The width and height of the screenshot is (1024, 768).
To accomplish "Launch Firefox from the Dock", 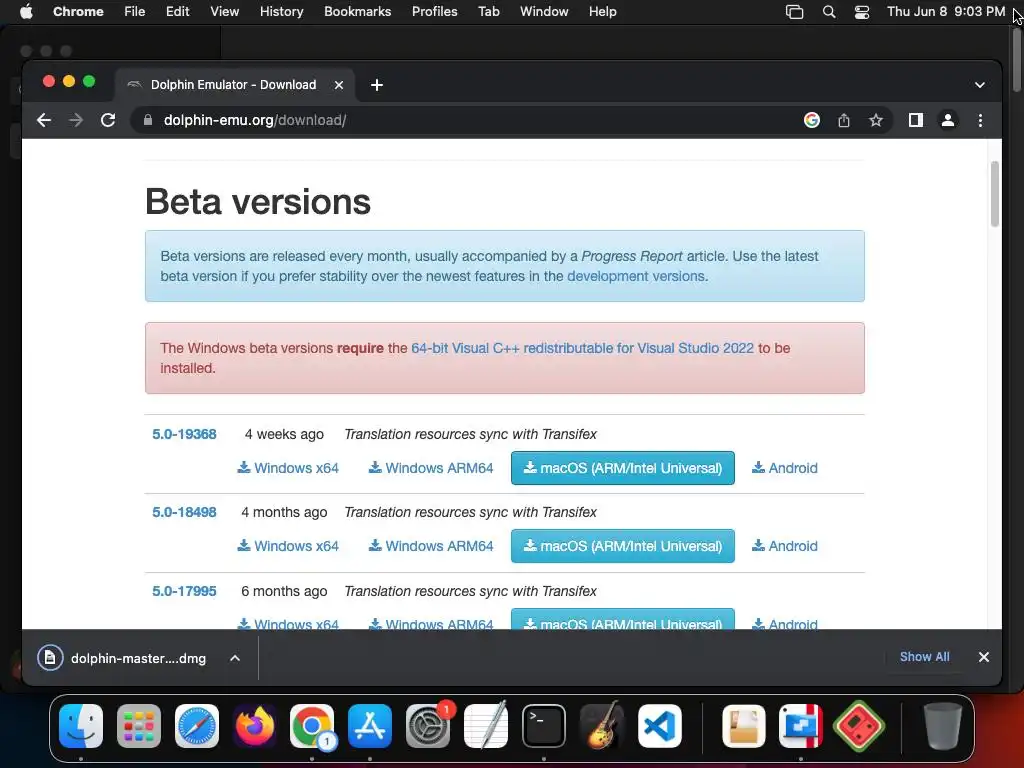I will (x=255, y=726).
